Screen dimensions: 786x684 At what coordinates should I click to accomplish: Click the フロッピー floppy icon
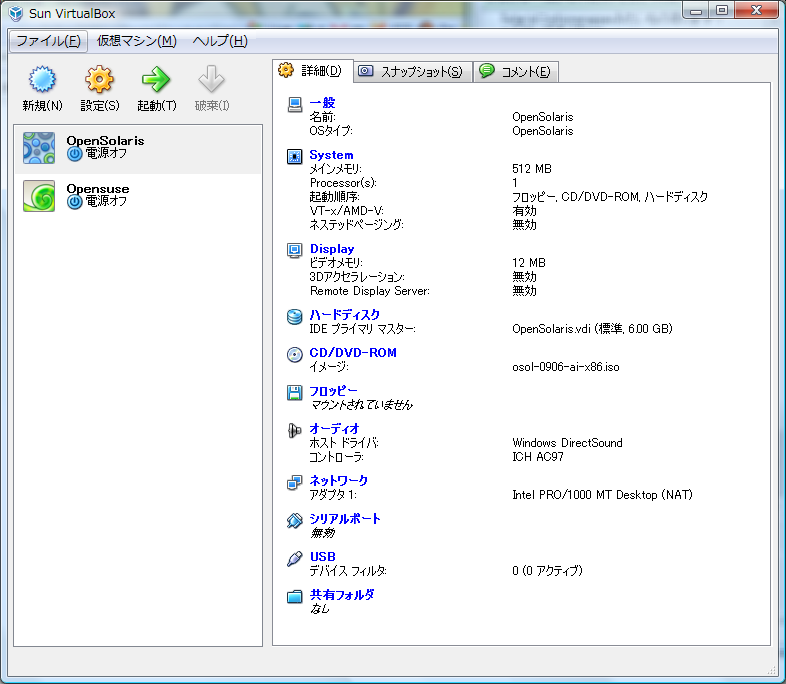(x=295, y=392)
